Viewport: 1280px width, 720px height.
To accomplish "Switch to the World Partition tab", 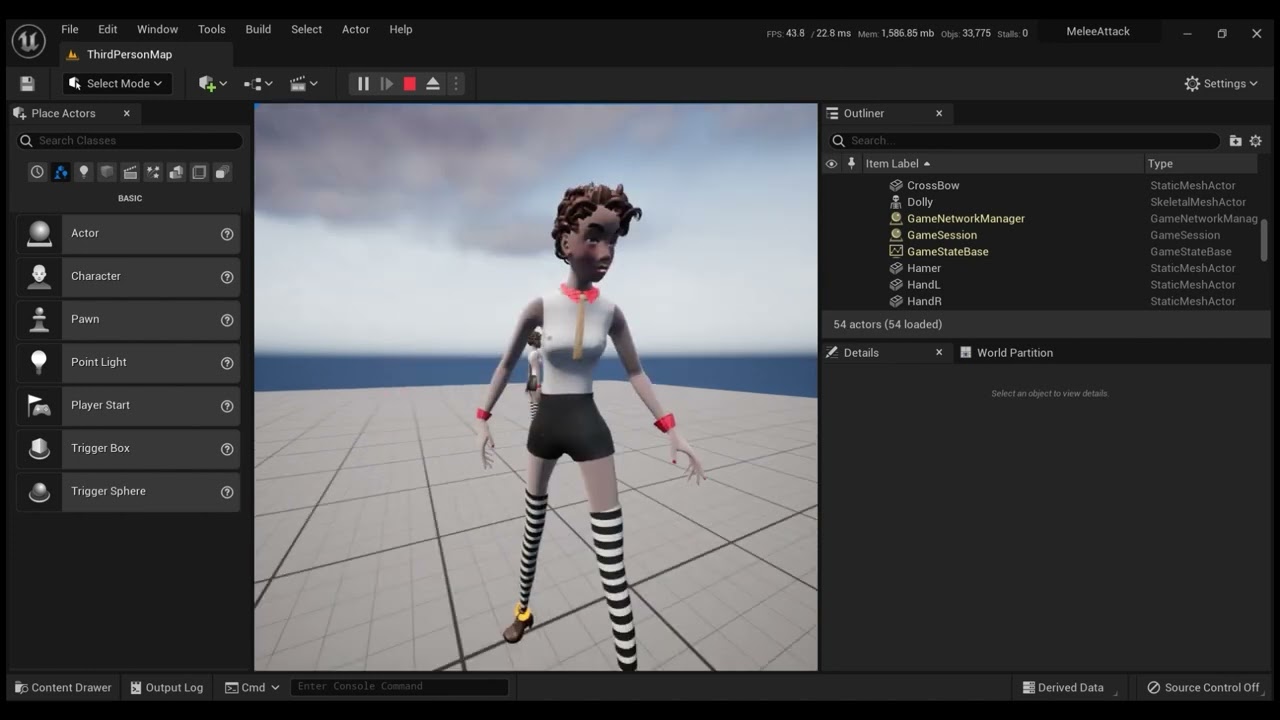I will pos(1006,353).
